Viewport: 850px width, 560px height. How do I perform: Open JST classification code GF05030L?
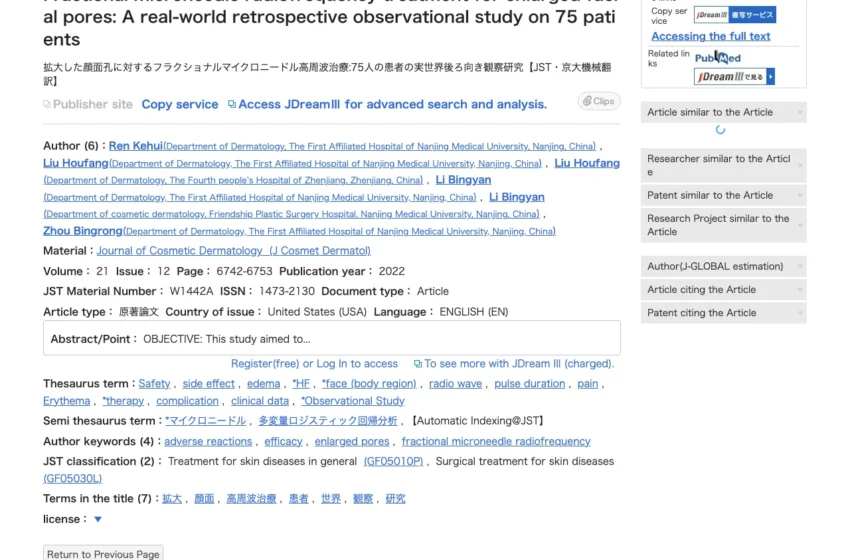click(x=73, y=479)
